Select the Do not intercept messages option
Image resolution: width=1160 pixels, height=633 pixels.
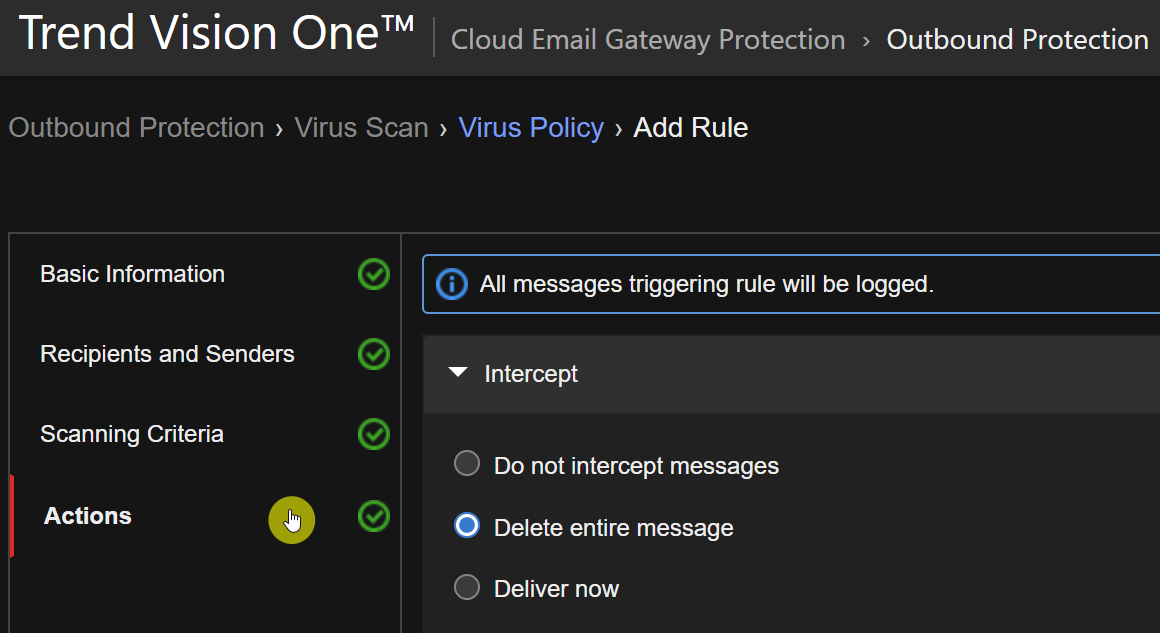click(x=467, y=465)
